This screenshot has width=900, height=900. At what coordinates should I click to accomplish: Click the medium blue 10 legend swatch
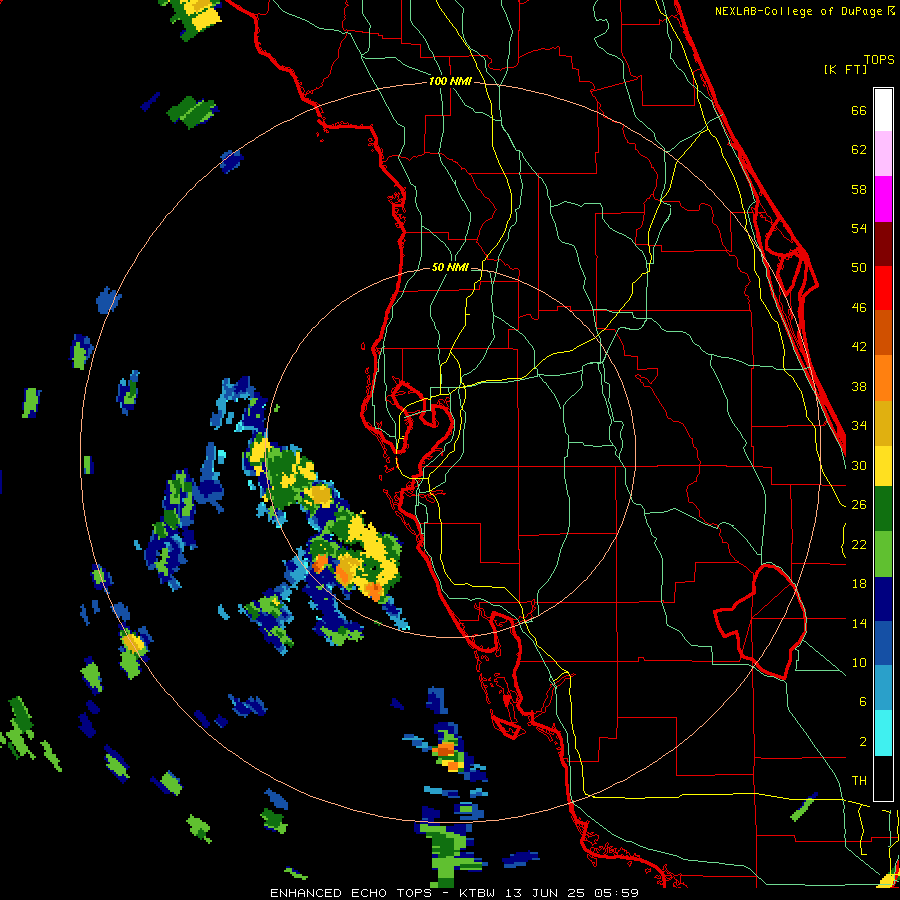point(883,643)
